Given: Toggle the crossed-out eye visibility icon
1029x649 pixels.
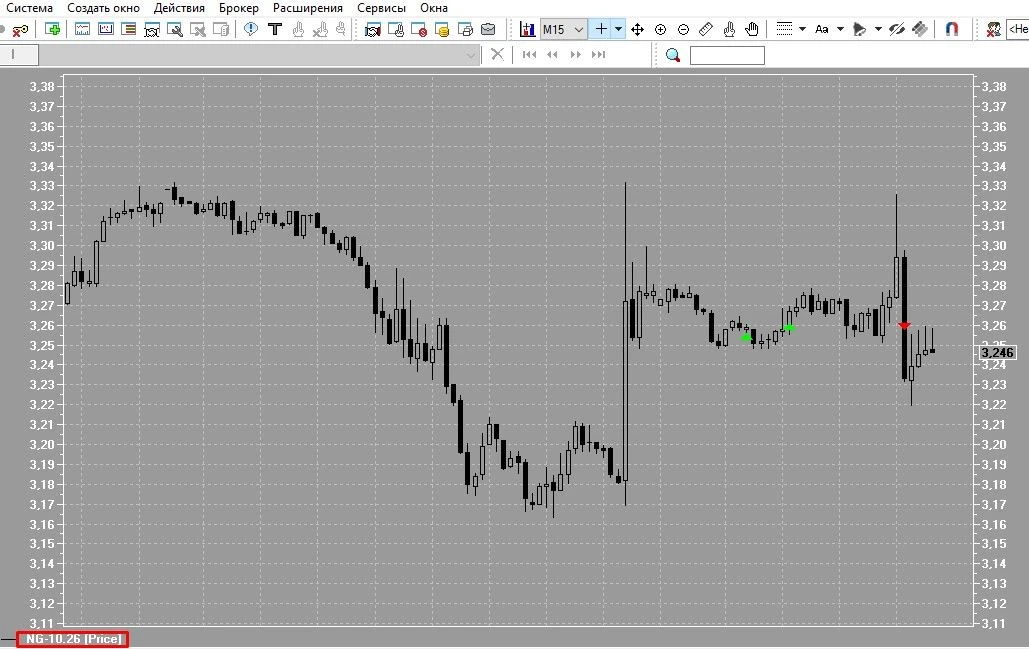Looking at the screenshot, I should pos(897,30).
